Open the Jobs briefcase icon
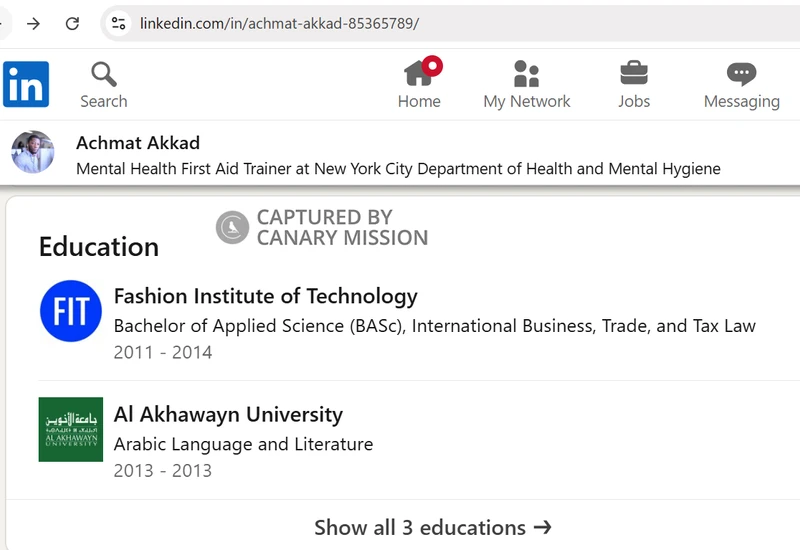This screenshot has height=550, width=800. click(x=633, y=73)
